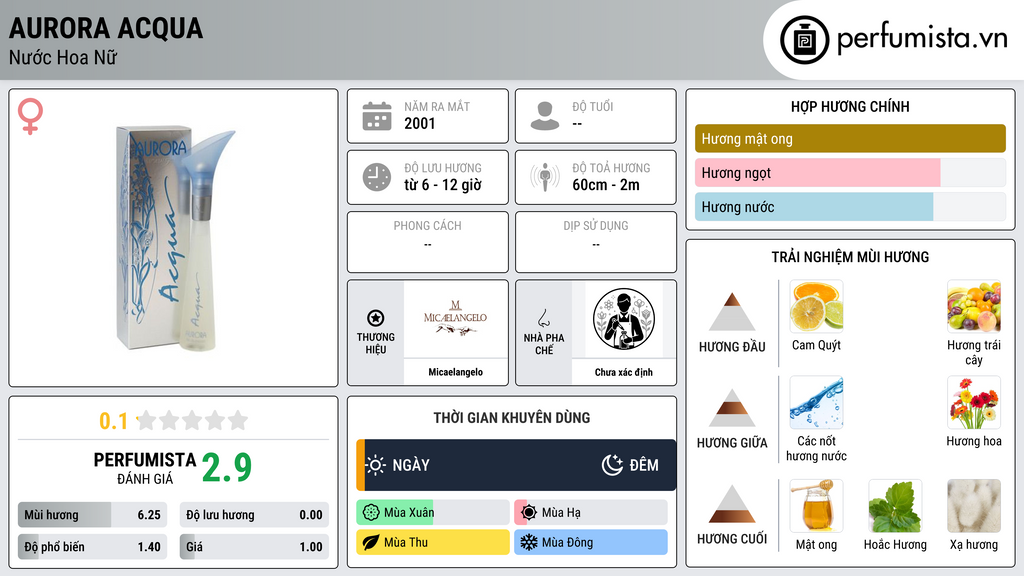This screenshot has height=576, width=1024.
Task: Click the Hương Giữa pyramid icon
Action: coord(732,408)
